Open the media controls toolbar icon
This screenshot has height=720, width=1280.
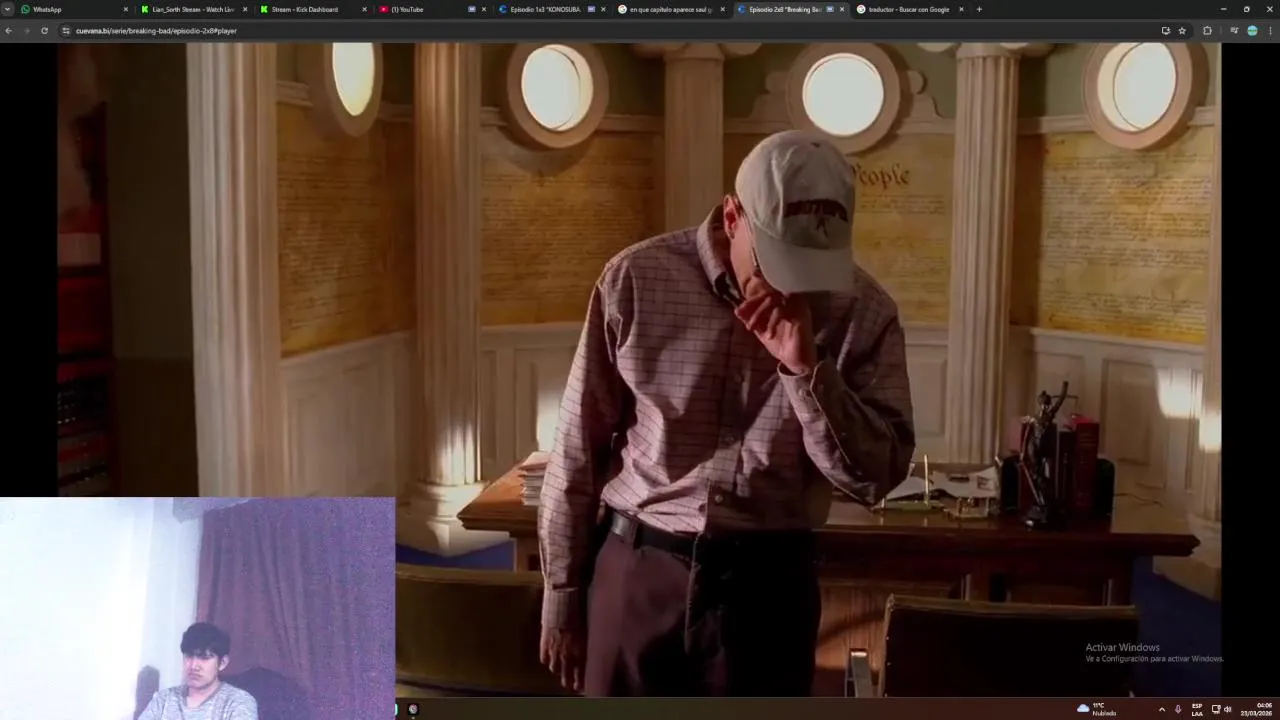click(x=1234, y=31)
